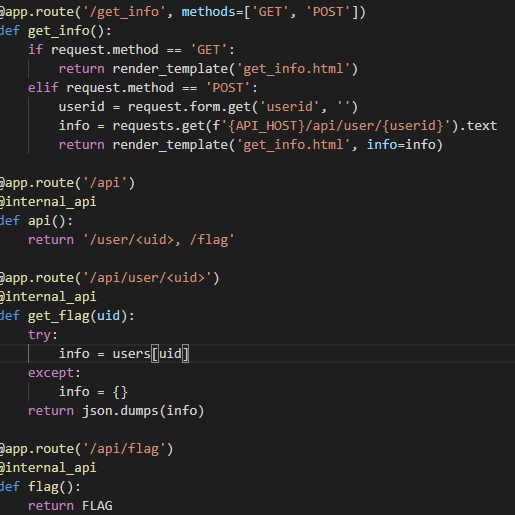The width and height of the screenshot is (515, 515).
Task: Click @internal_api decorator above def api()
Action: click(48, 202)
